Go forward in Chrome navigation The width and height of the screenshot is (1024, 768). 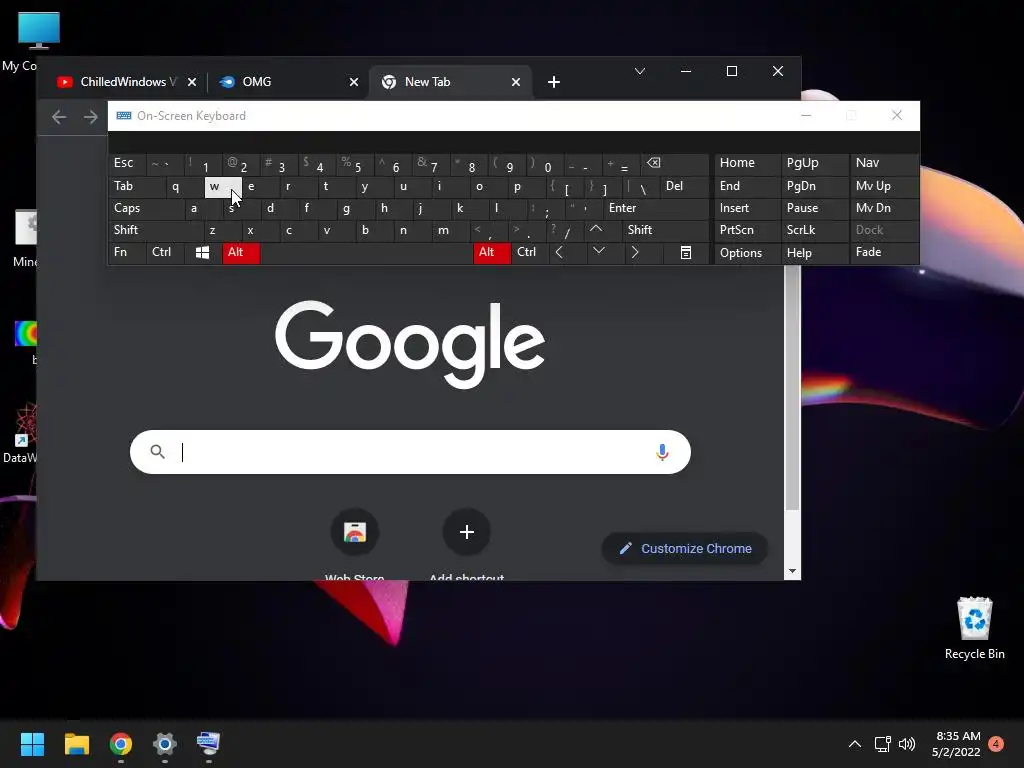point(91,117)
